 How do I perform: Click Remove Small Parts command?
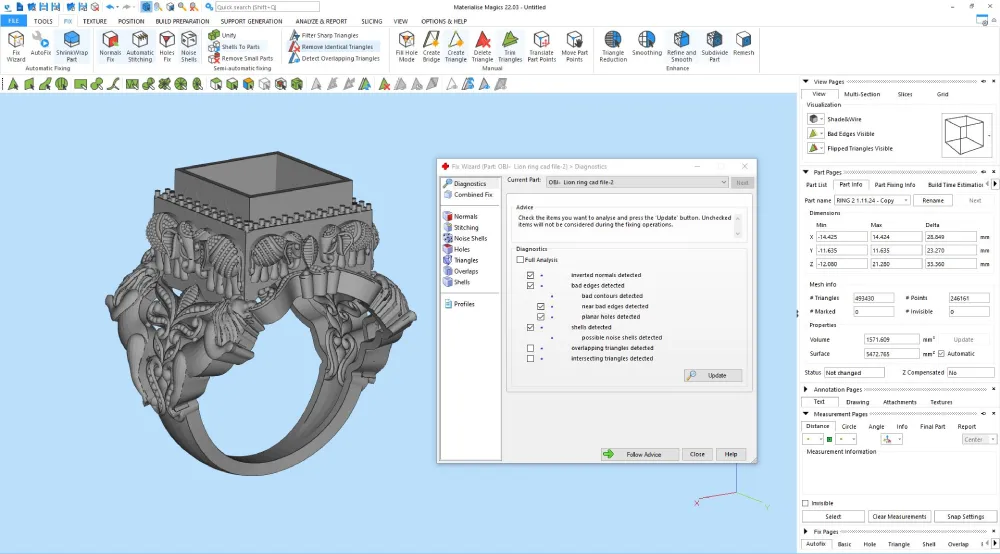[x=240, y=58]
